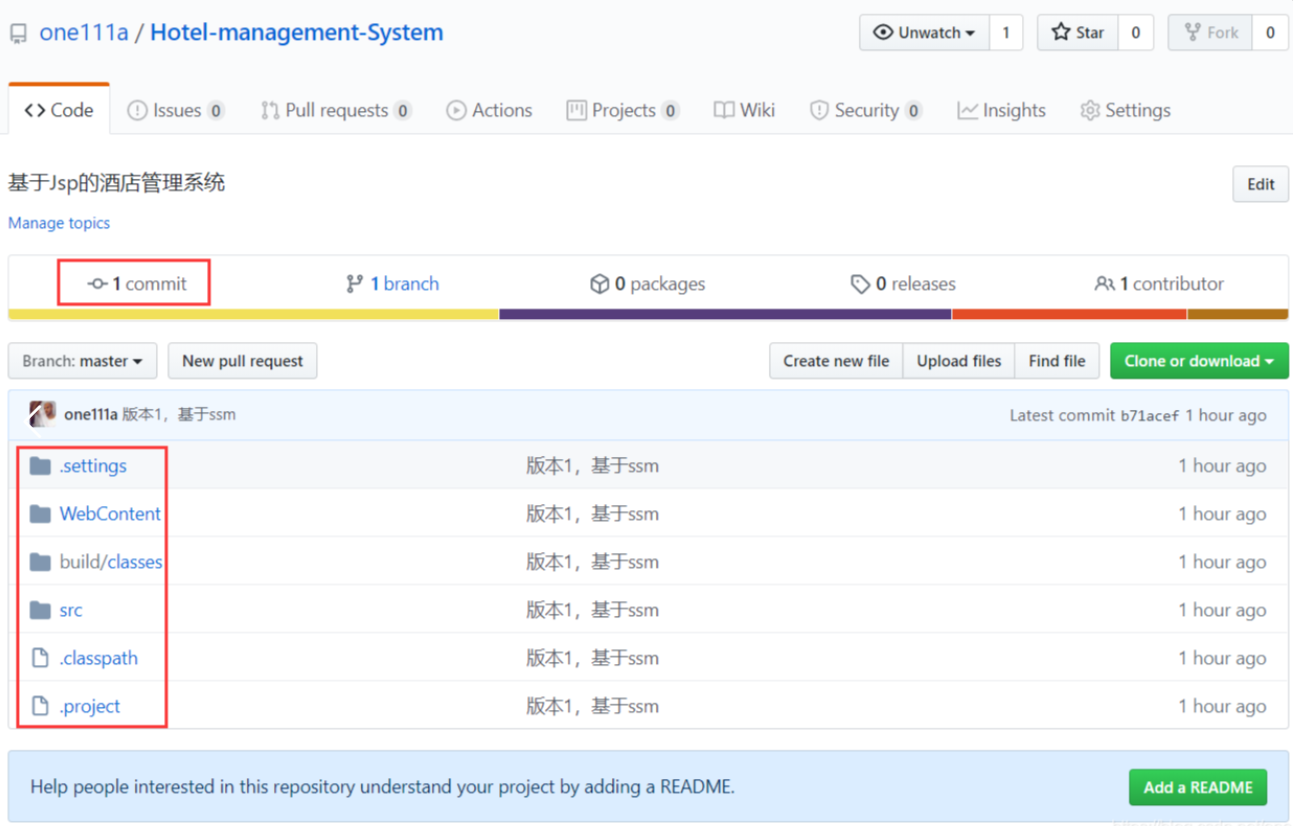Open the commit message in the .settings row
The image size is (1293, 826).
[x=593, y=466]
